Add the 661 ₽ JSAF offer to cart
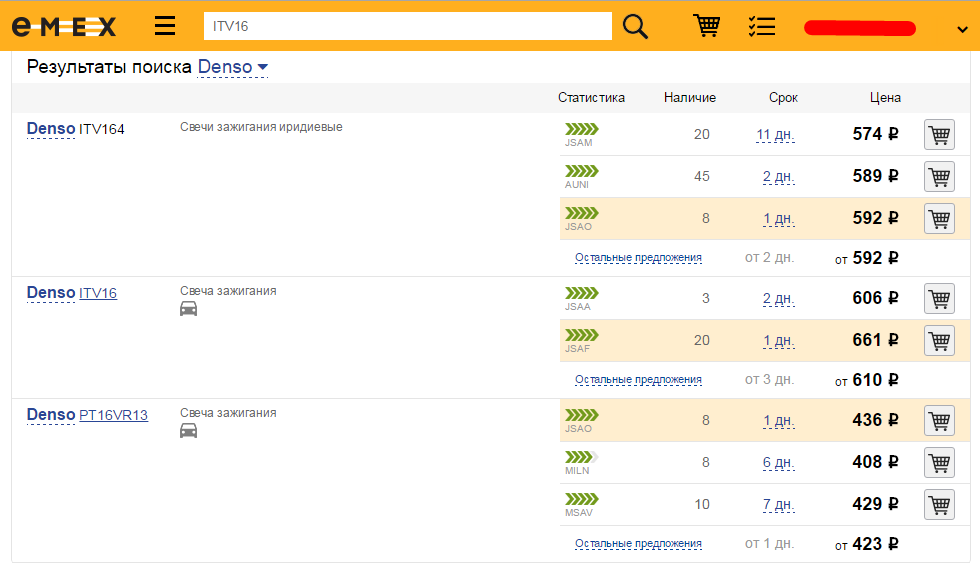 (x=939, y=340)
